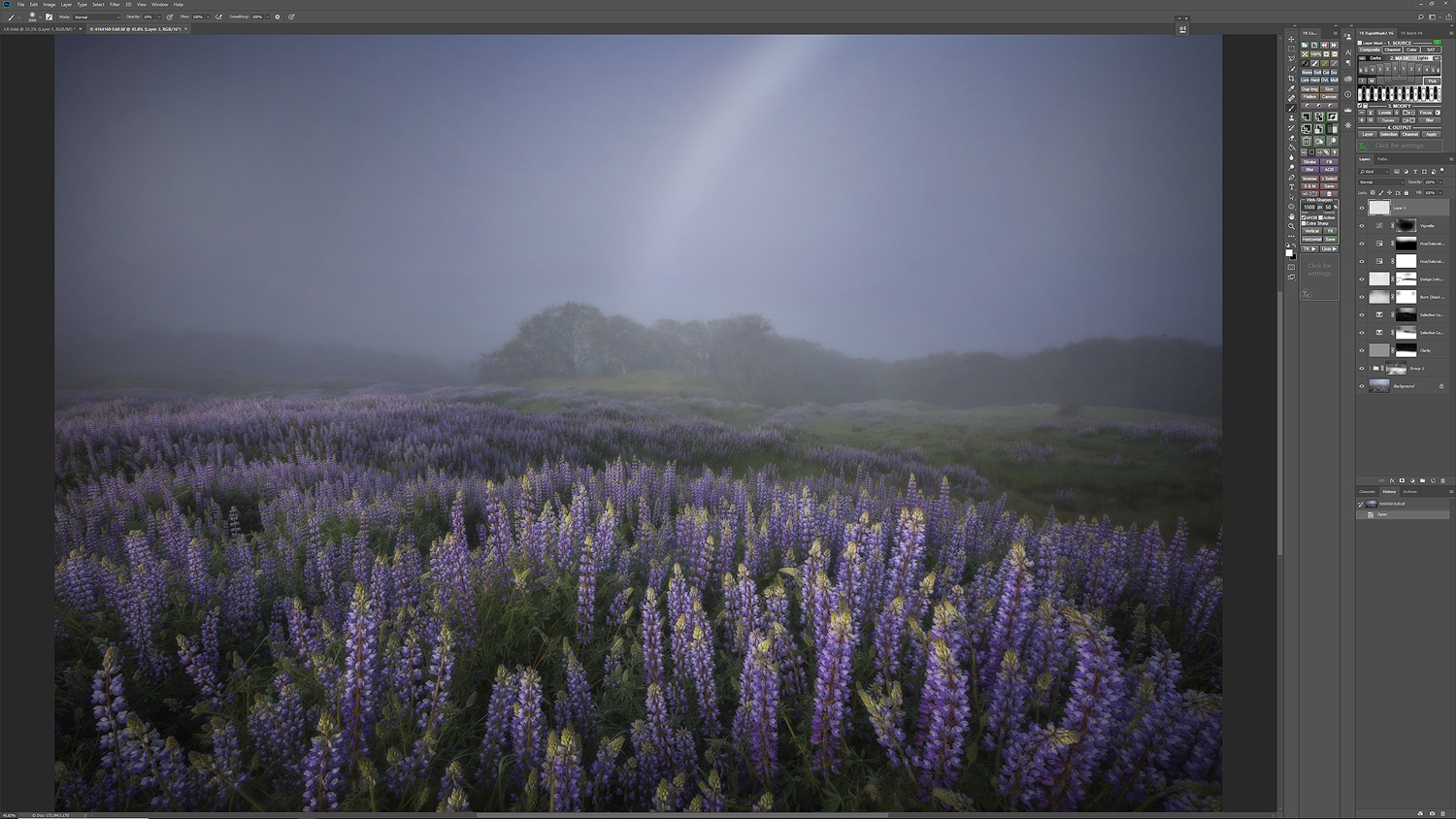This screenshot has width=1456, height=819.
Task: Switch to the Channels panel tab
Action: click(x=1367, y=492)
